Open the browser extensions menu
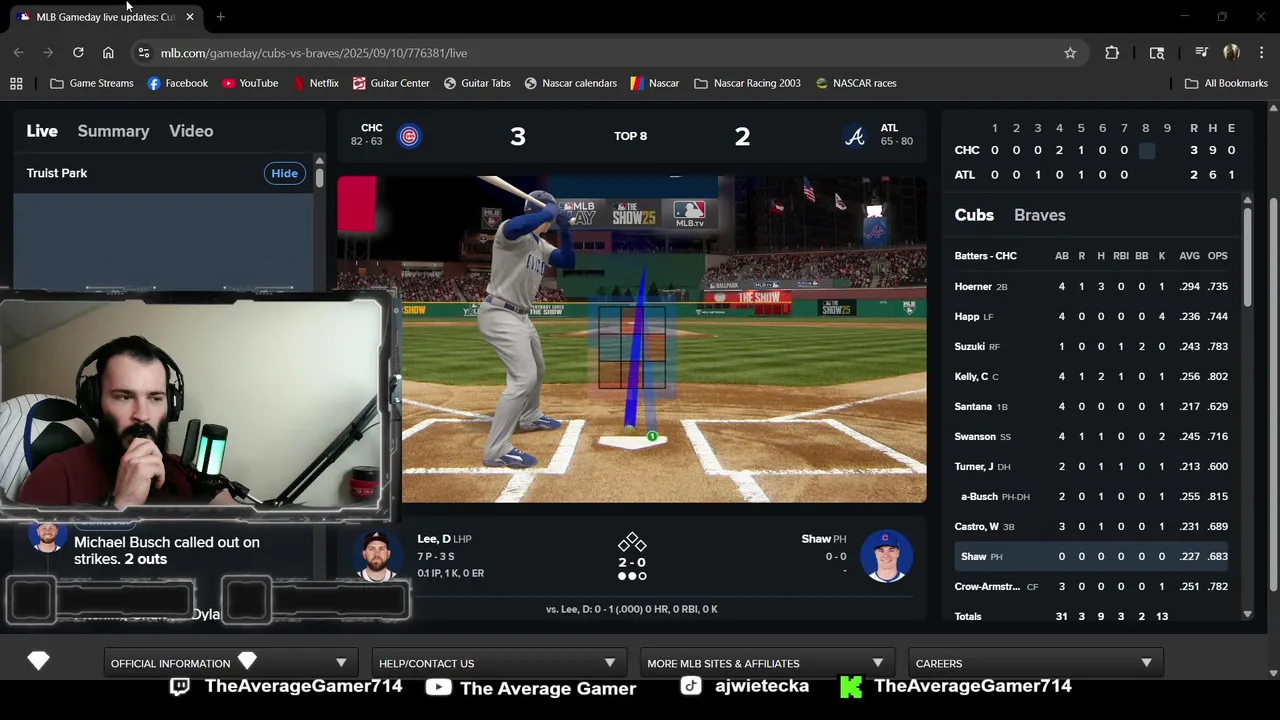Image resolution: width=1280 pixels, height=720 pixels. 1112,53
